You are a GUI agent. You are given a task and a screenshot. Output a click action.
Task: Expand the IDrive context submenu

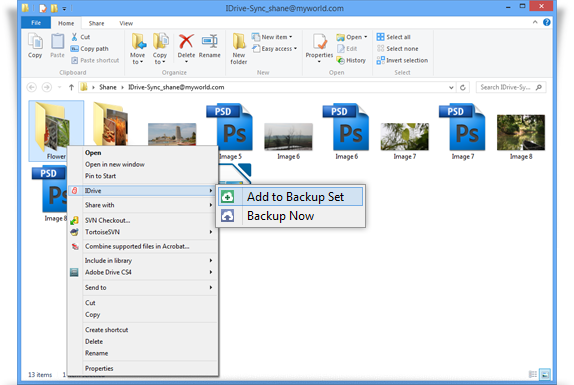point(142,191)
